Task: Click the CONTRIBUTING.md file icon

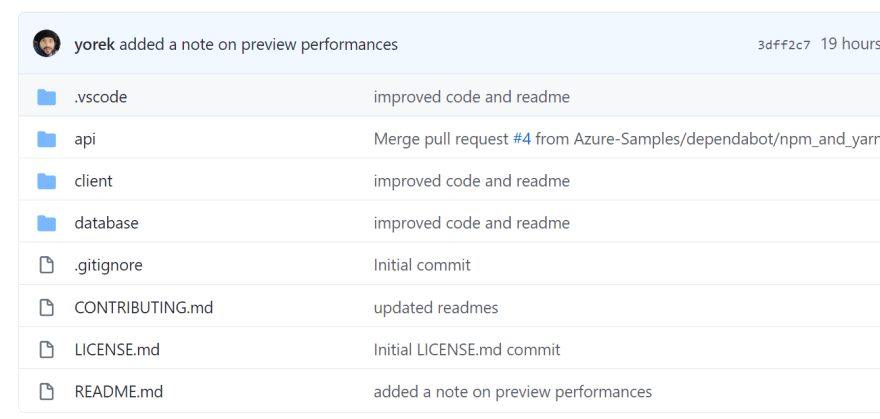Action: 47,307
